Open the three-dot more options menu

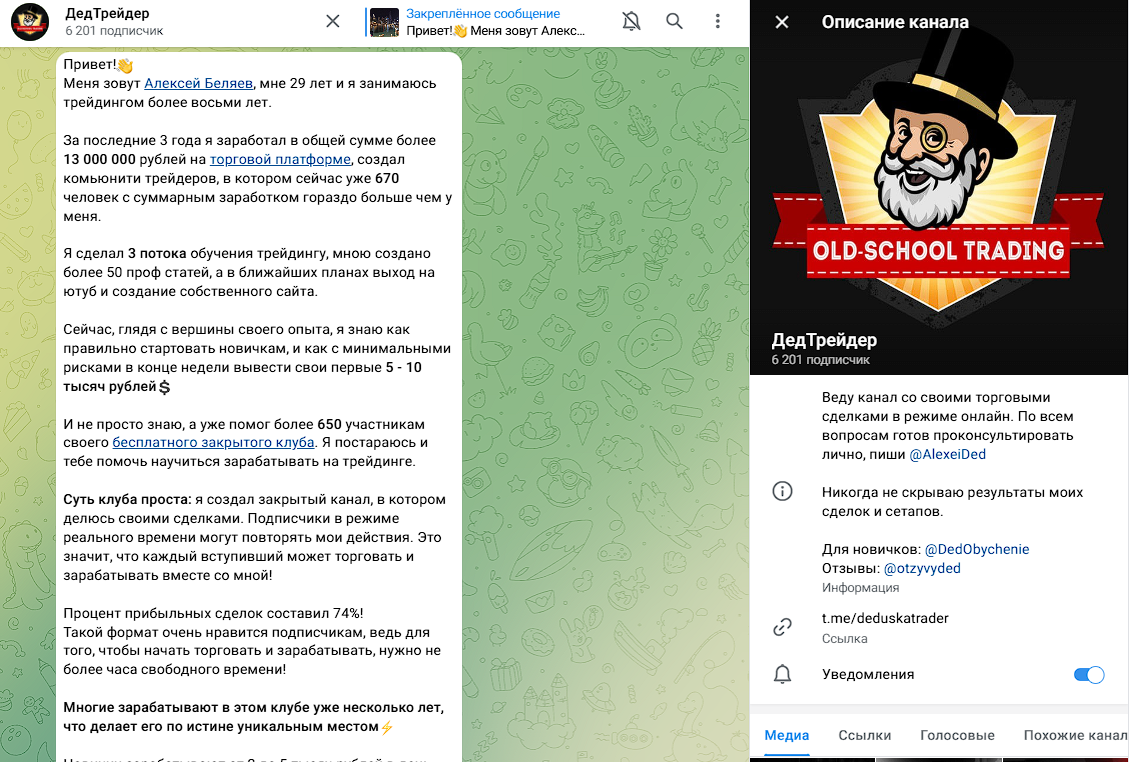(x=718, y=21)
